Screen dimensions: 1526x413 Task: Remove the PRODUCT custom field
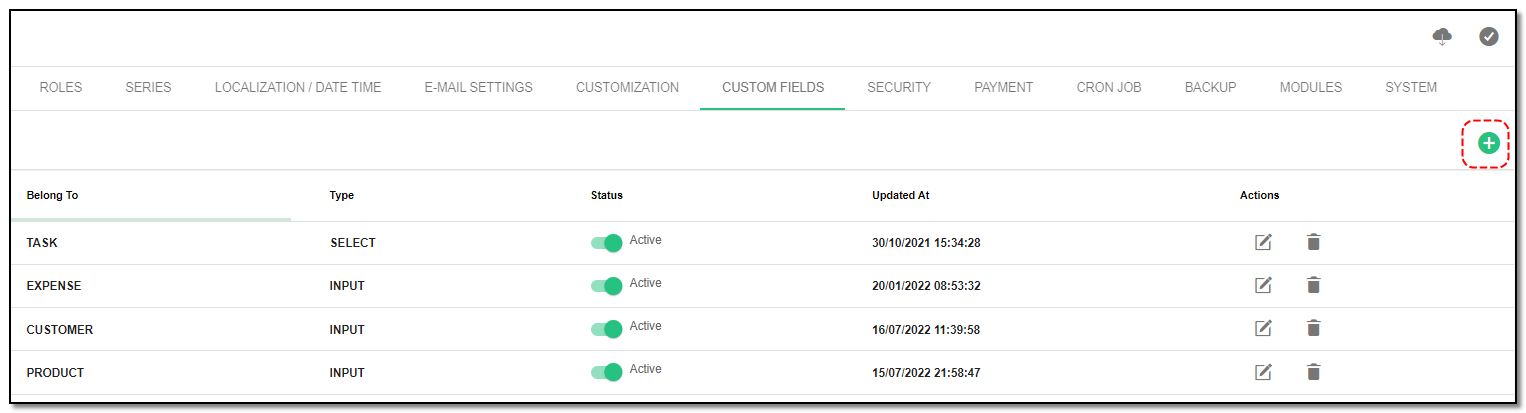point(1313,372)
